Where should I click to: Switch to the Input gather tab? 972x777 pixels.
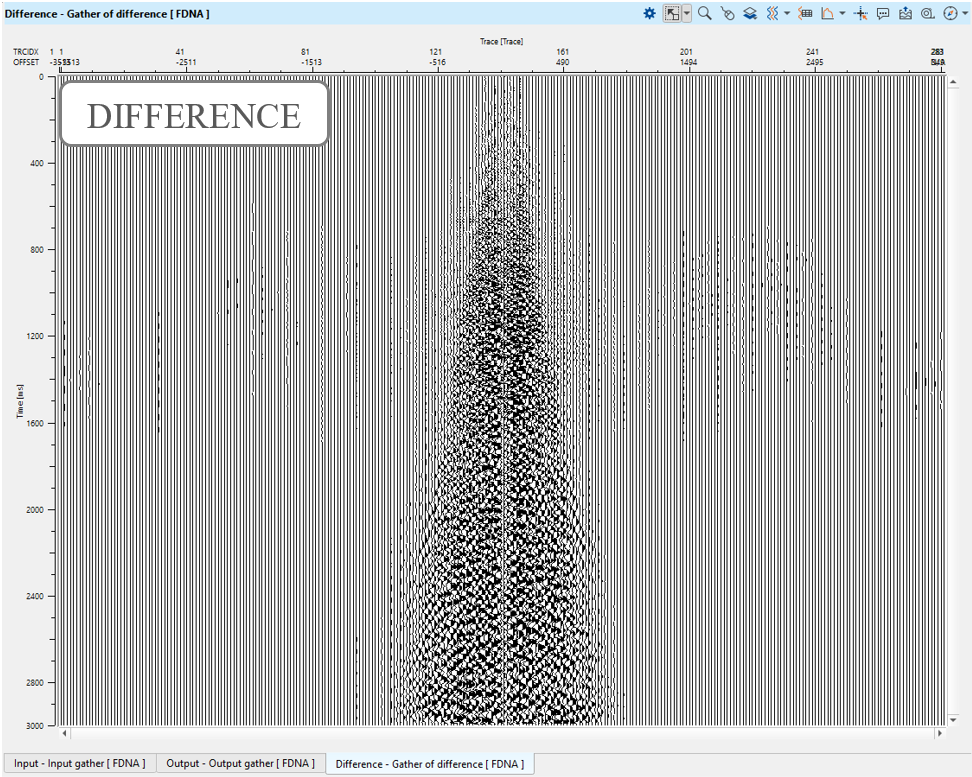(x=79, y=763)
